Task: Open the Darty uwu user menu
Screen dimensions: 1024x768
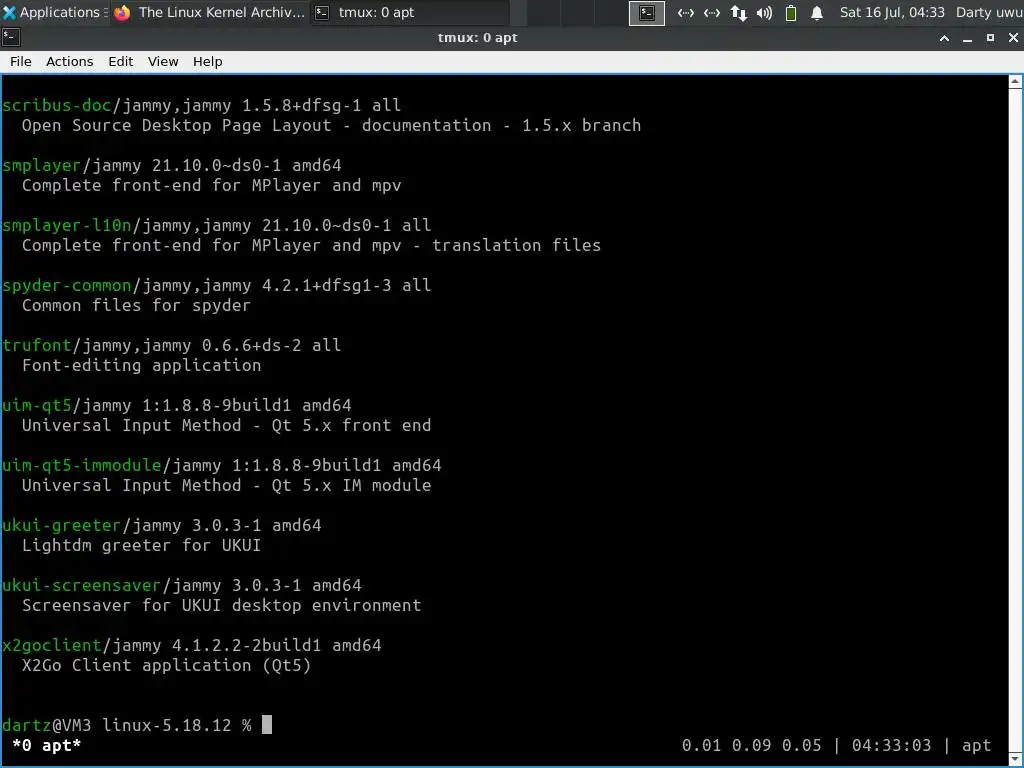Action: coord(989,12)
